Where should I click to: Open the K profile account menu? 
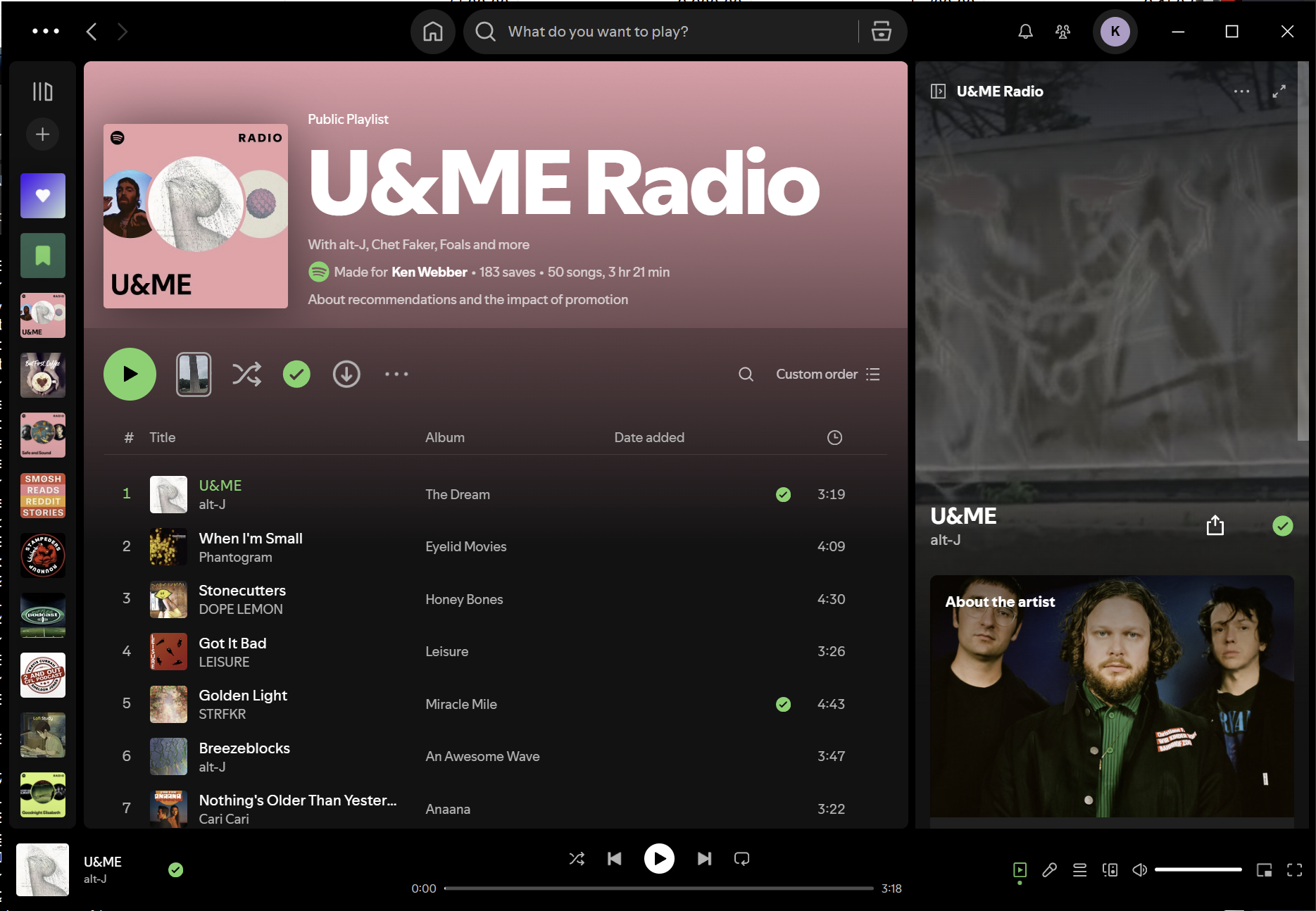tap(1115, 32)
